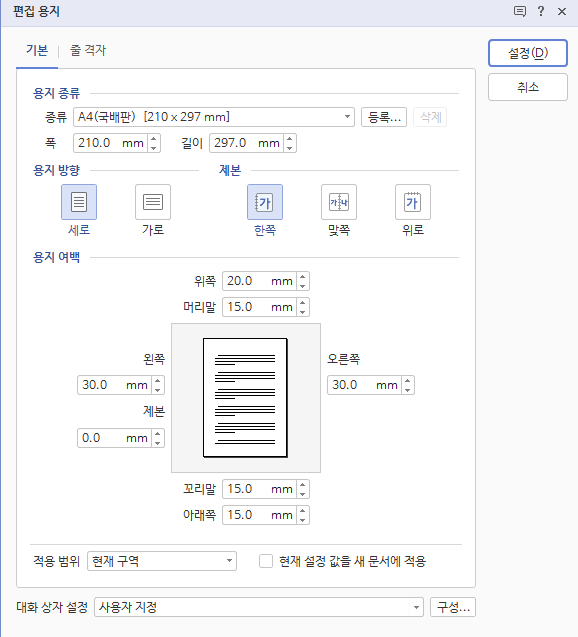The image size is (578, 637).
Task: Switch to the 줄 격자 tab
Action: coord(88,50)
